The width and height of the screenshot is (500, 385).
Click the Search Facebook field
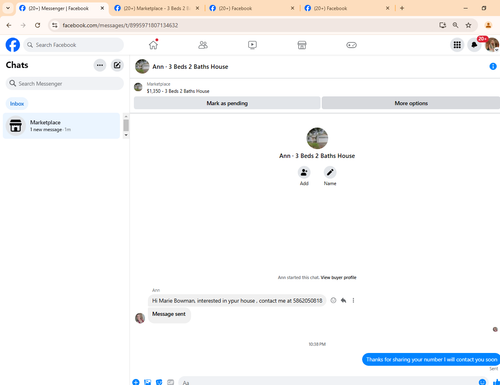73,45
